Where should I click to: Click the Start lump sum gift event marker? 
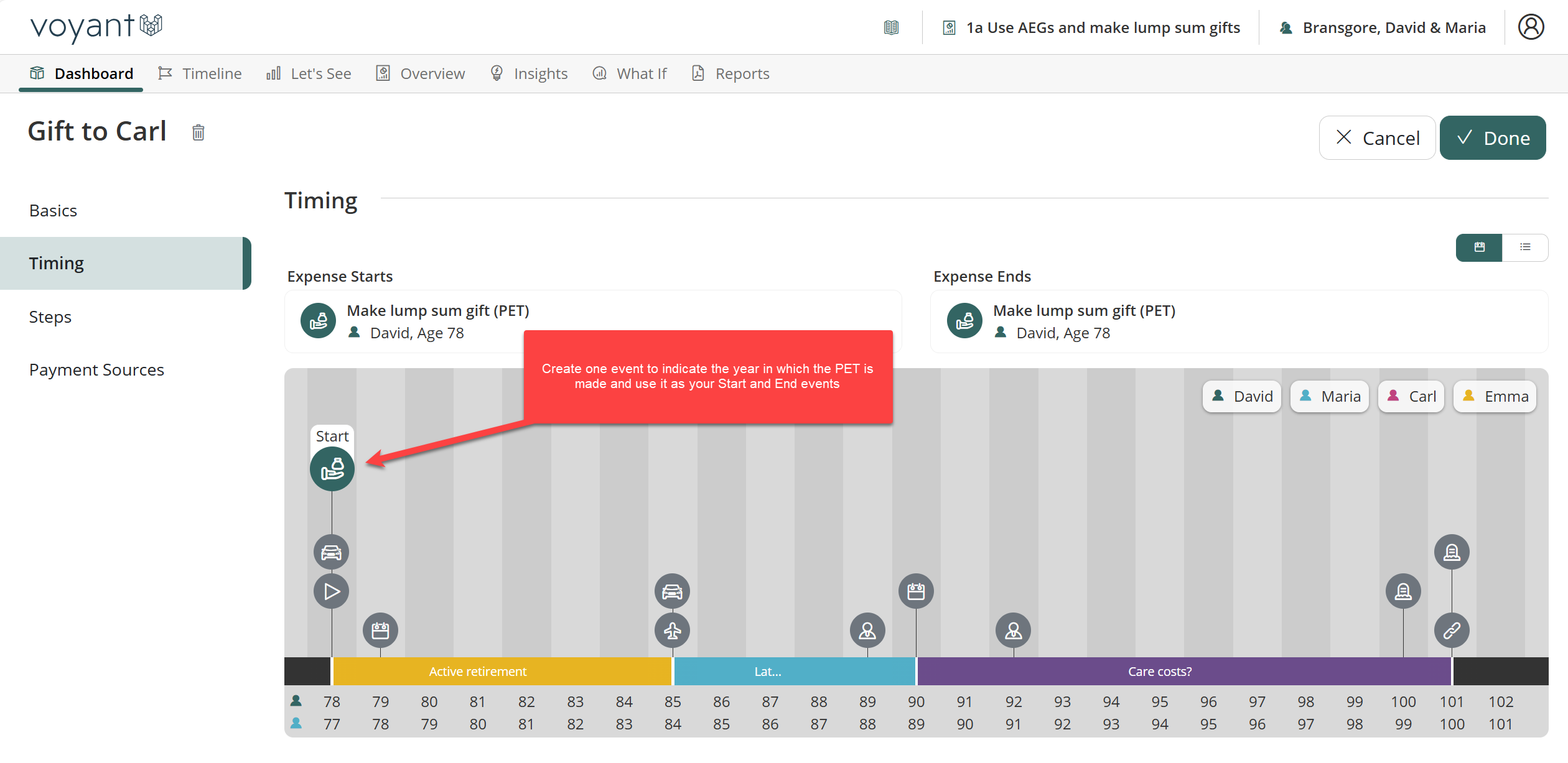332,469
